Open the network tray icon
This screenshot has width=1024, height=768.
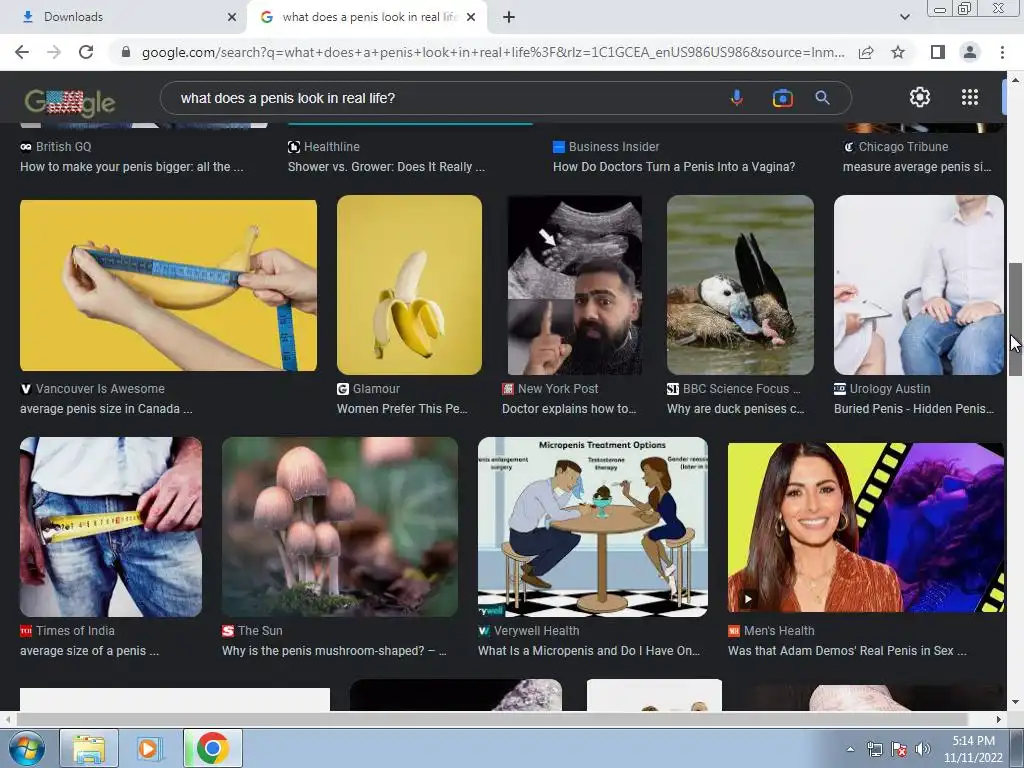[x=874, y=749]
